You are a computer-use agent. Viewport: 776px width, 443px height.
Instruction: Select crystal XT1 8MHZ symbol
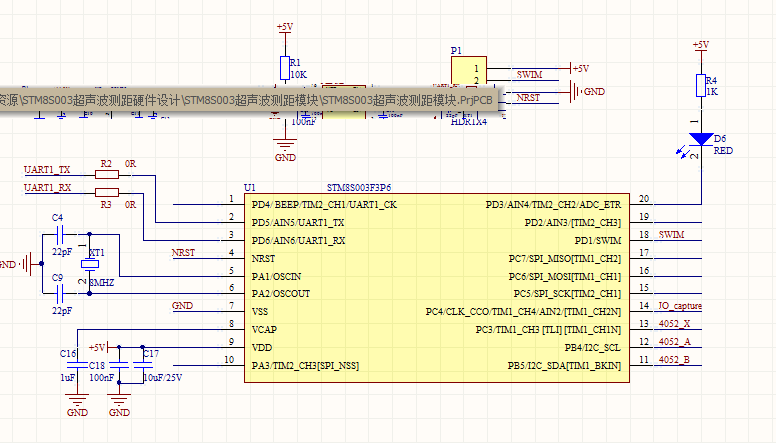click(90, 264)
